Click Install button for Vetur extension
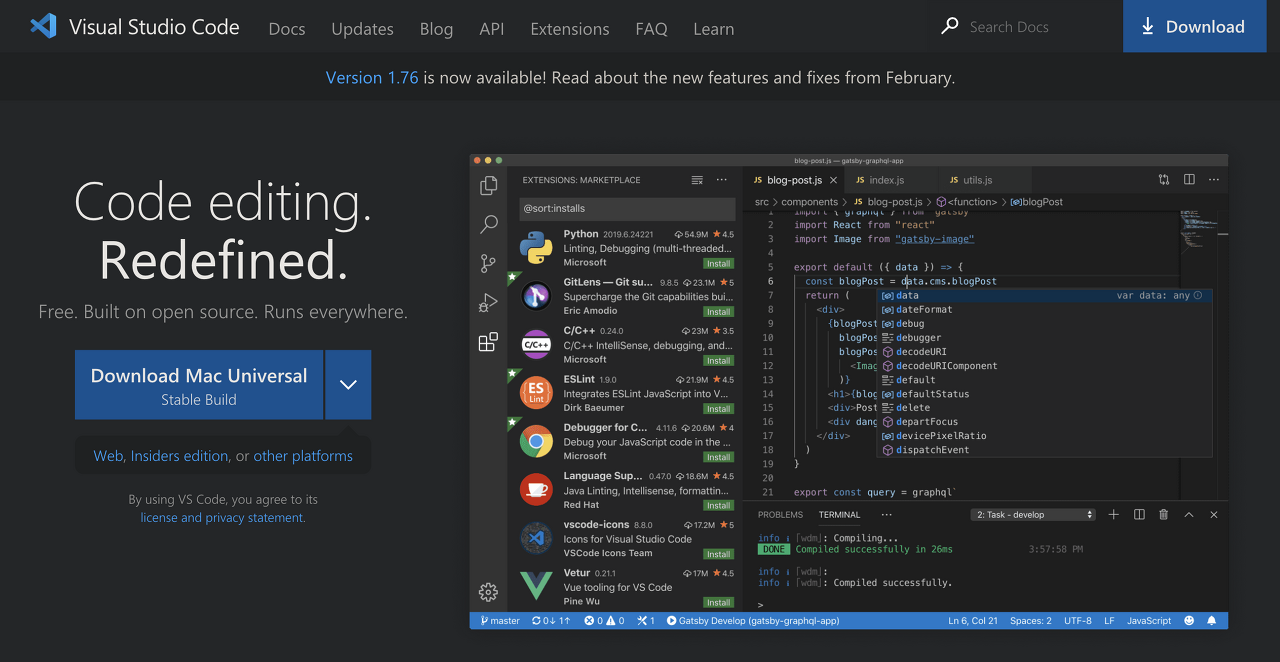The height and width of the screenshot is (662, 1280). pyautogui.click(x=718, y=602)
